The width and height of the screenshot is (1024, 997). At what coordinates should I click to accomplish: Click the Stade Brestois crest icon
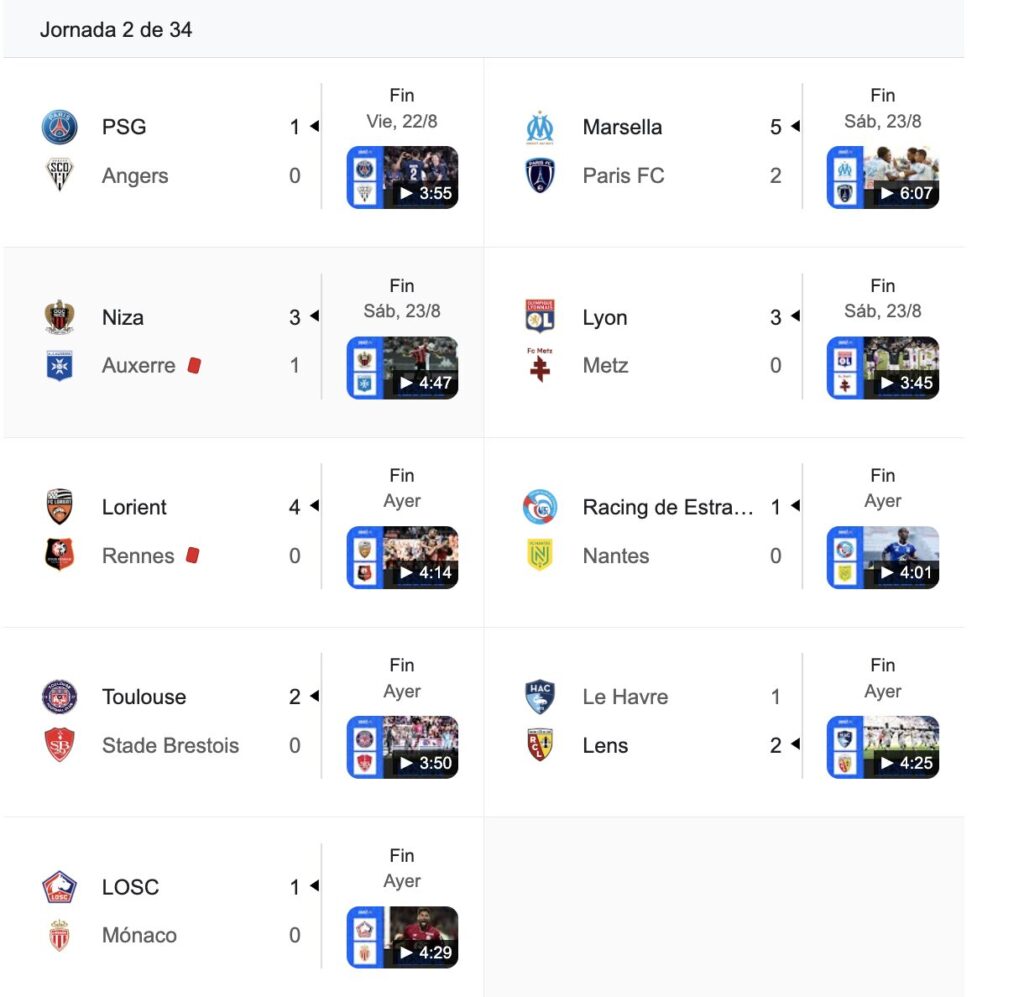point(59,745)
